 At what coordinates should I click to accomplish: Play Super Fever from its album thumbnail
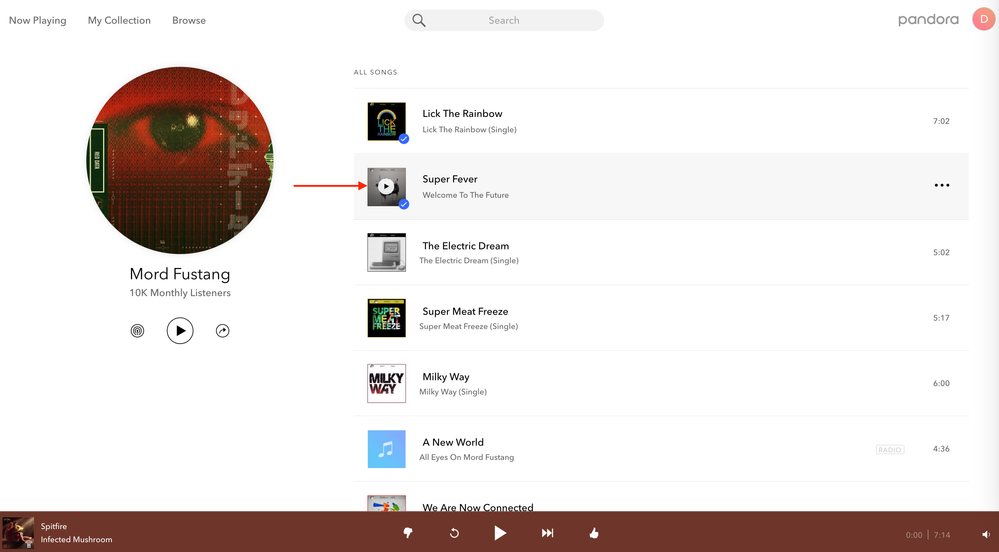pyautogui.click(x=386, y=186)
